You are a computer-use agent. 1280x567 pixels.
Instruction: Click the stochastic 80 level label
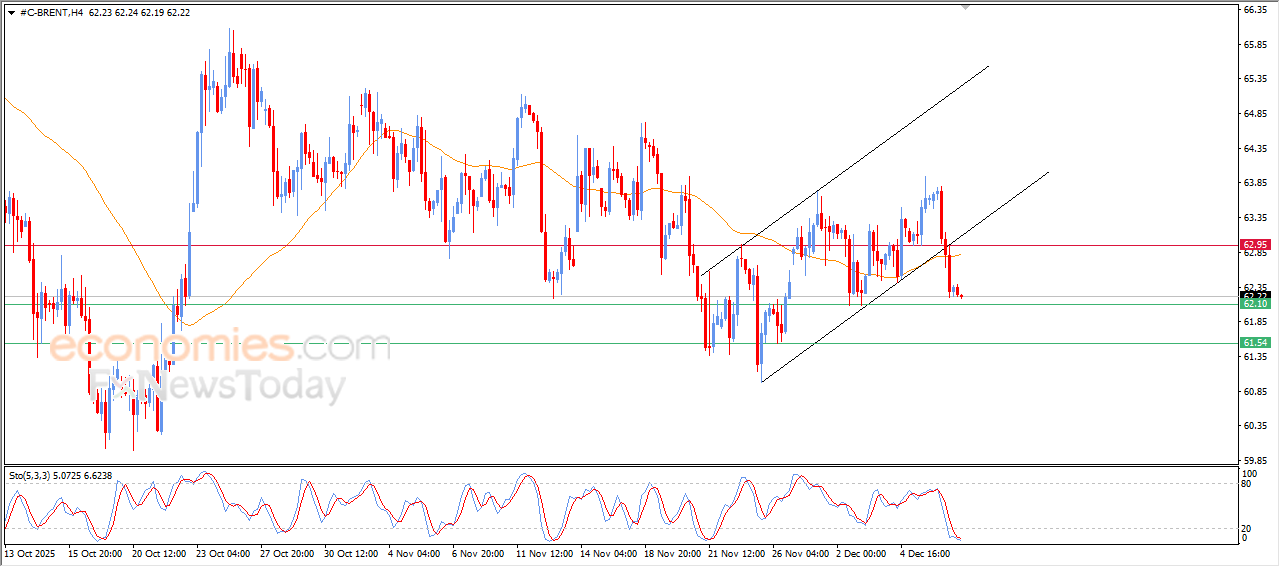1246,484
